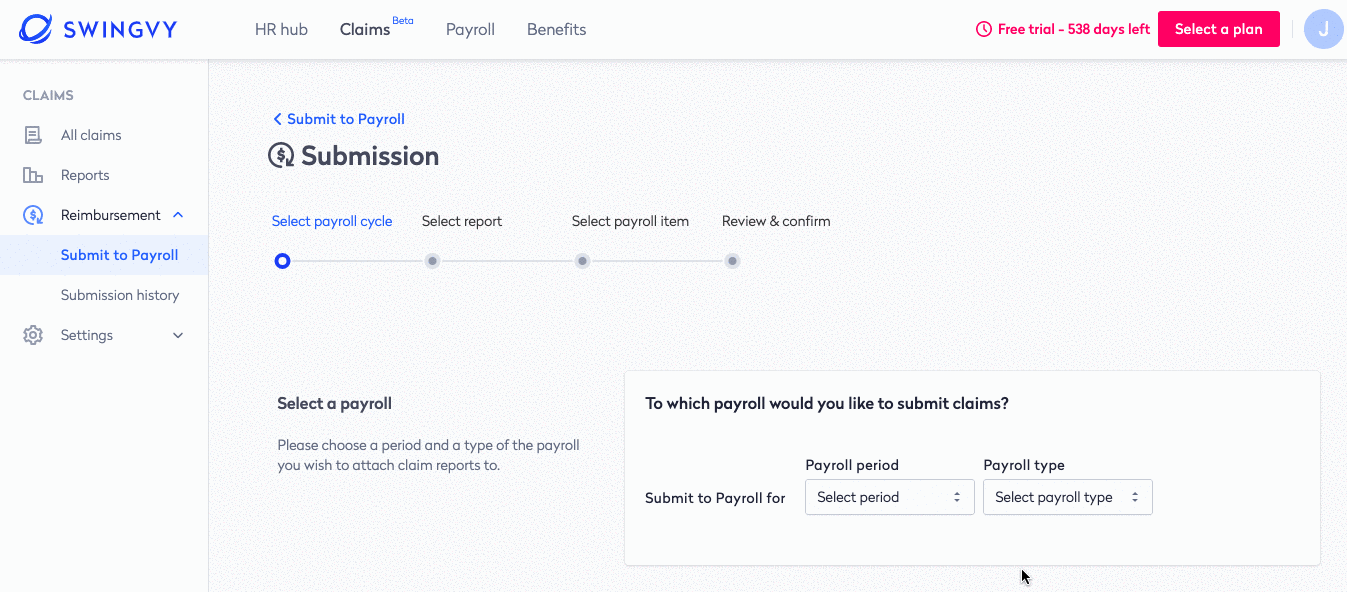The height and width of the screenshot is (592, 1347).
Task: Click the Reimbursement dollar icon
Action: 33,215
